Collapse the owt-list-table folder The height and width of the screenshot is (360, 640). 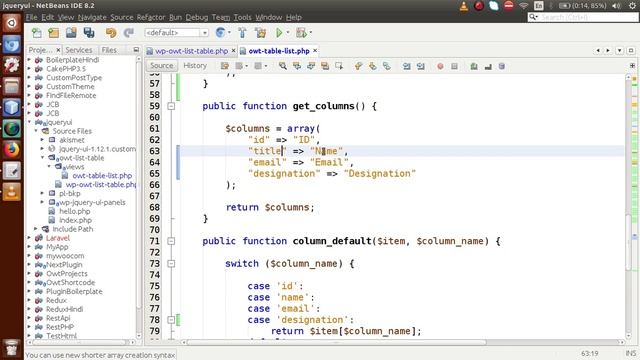click(x=42, y=158)
